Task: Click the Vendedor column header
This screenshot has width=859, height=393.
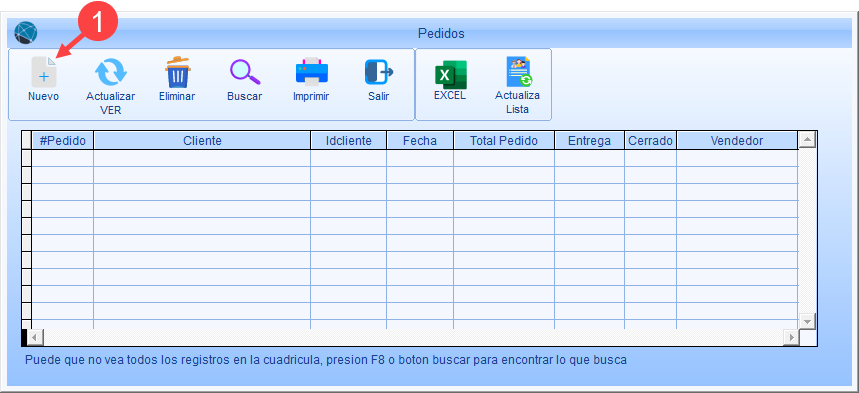Action: click(737, 141)
